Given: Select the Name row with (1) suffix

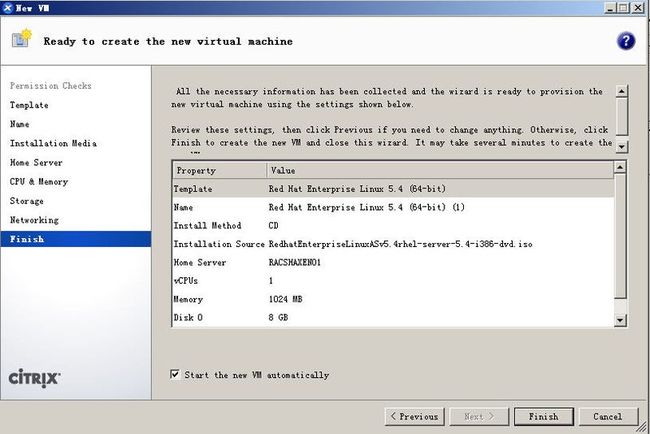Looking at the screenshot, I should click(393, 207).
